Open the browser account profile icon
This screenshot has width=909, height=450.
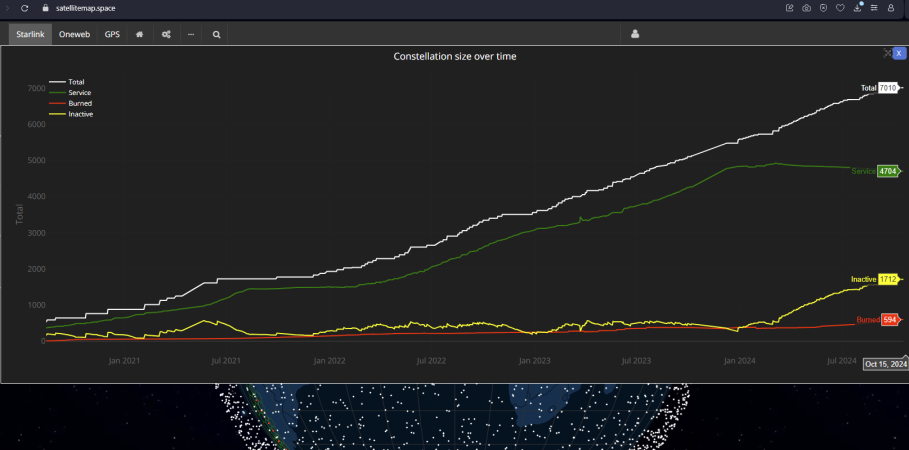click(x=891, y=8)
